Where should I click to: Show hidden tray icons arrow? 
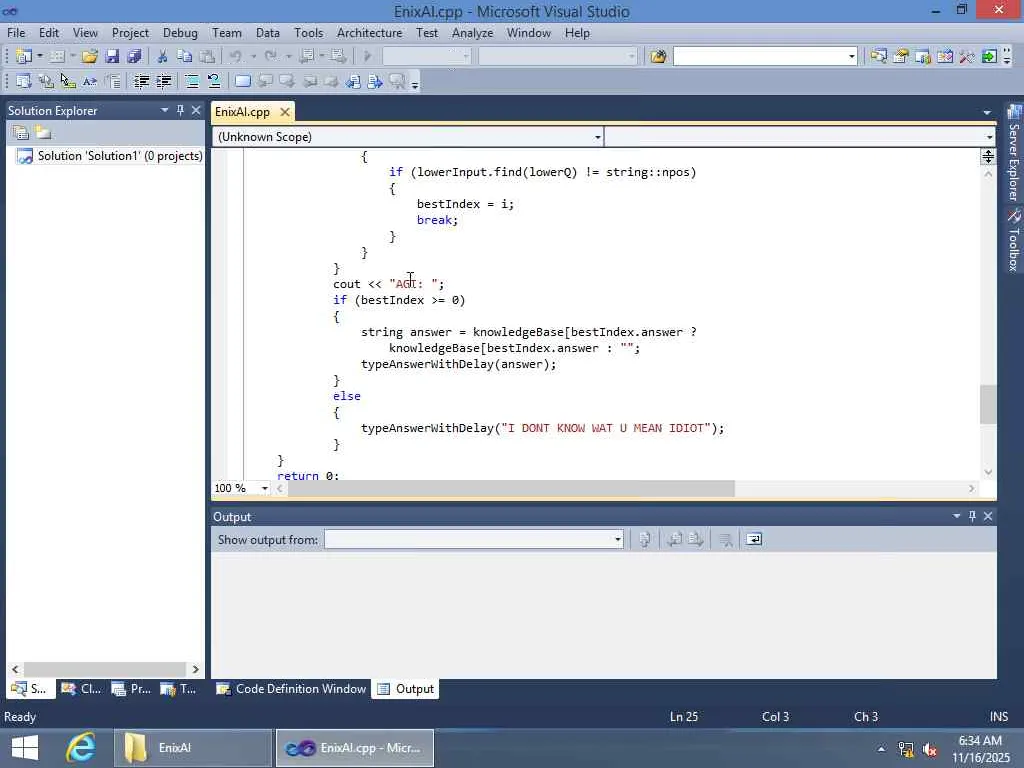tap(882, 749)
